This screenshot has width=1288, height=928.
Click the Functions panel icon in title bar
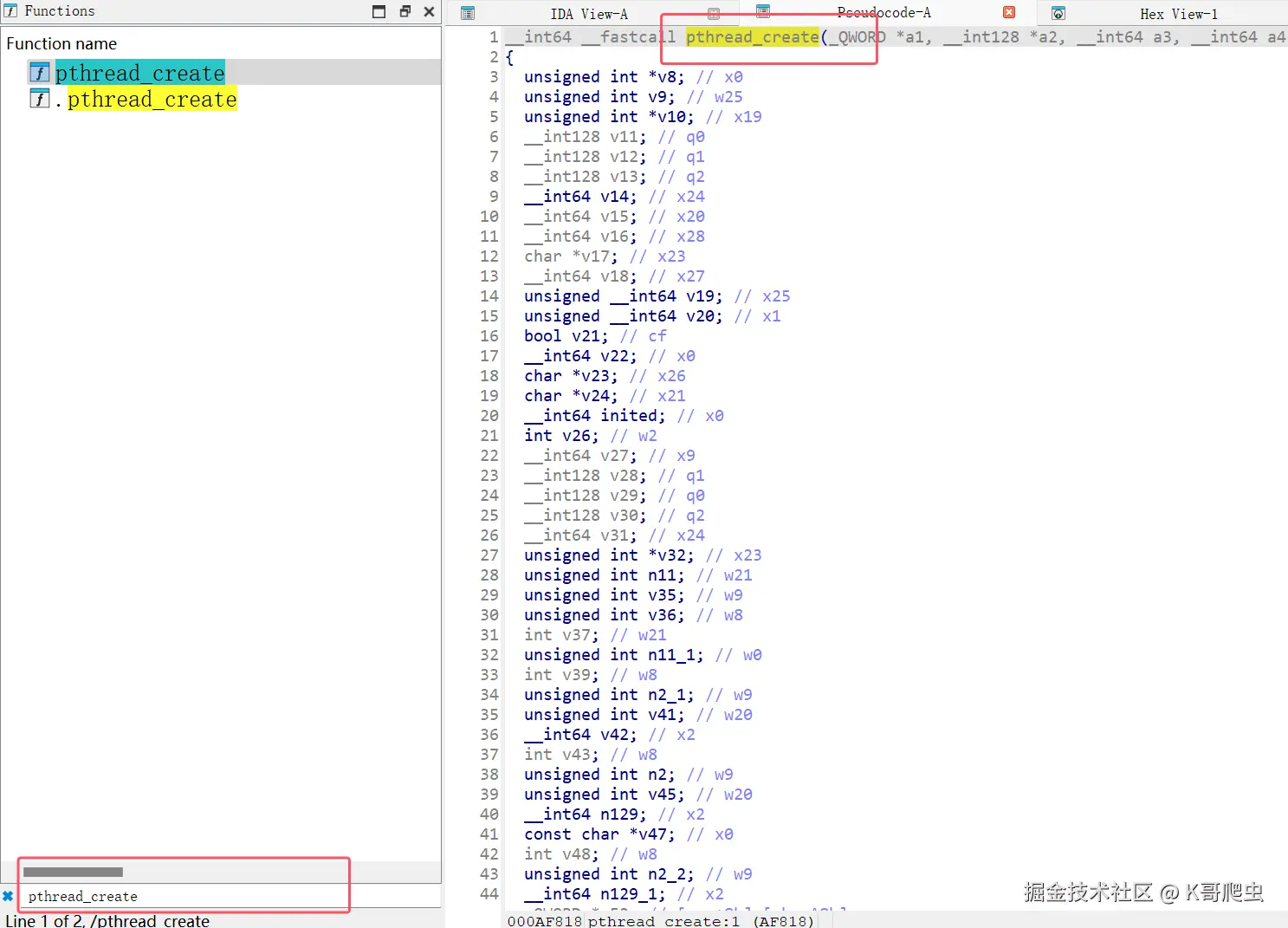coord(10,11)
